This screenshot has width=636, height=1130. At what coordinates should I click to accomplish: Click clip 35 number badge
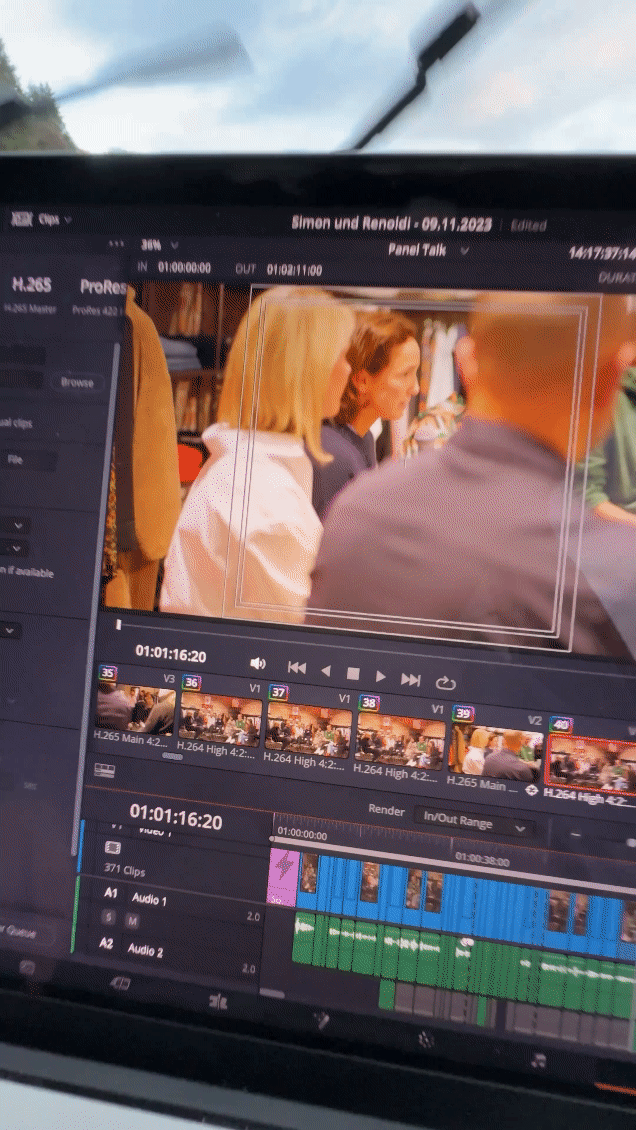tap(107, 673)
